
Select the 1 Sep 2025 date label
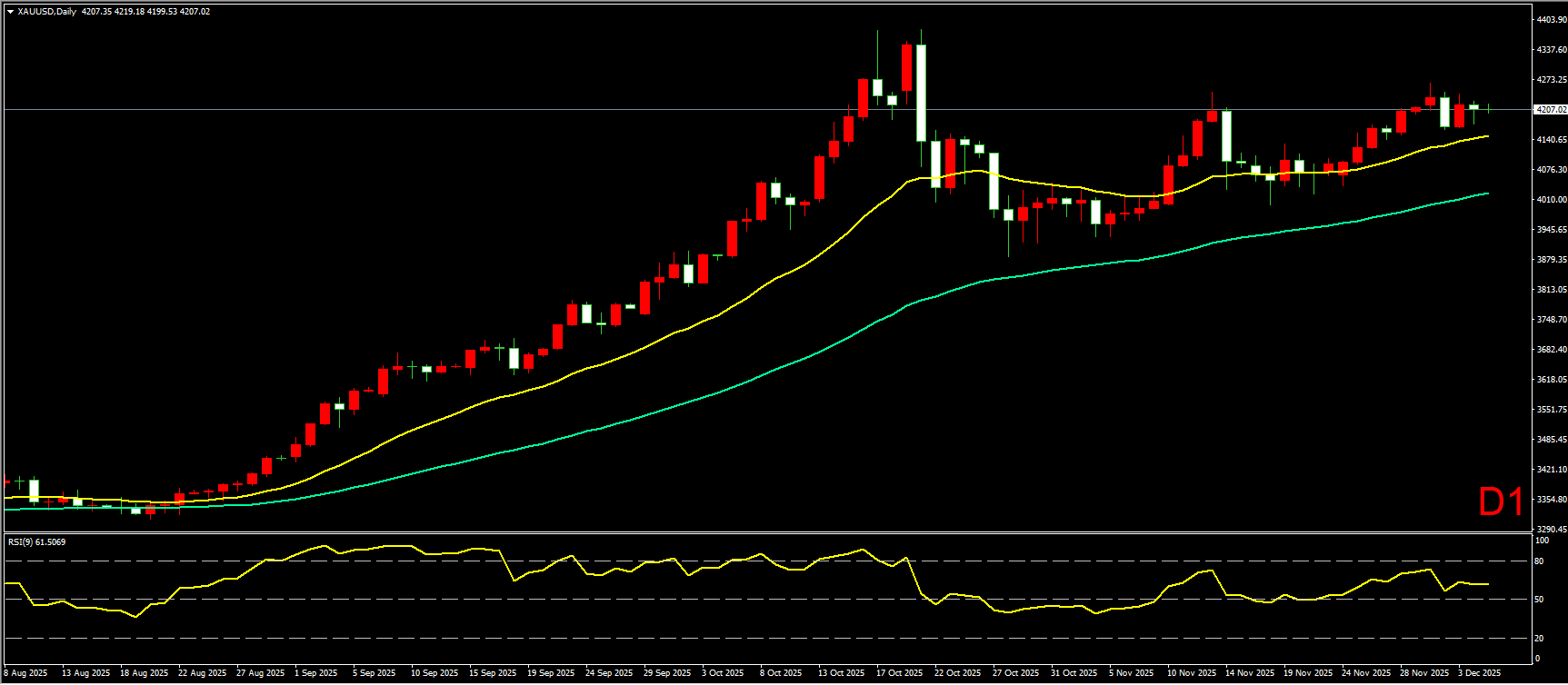[x=318, y=673]
